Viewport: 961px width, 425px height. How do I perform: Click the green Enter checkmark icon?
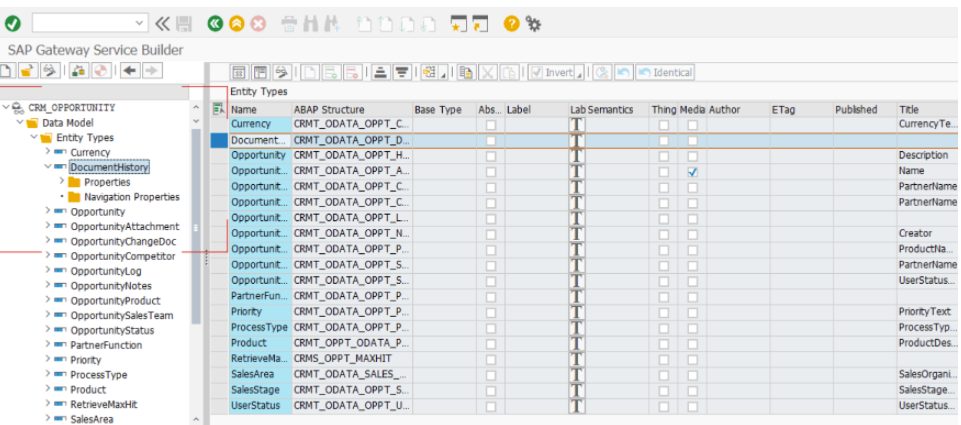point(12,24)
